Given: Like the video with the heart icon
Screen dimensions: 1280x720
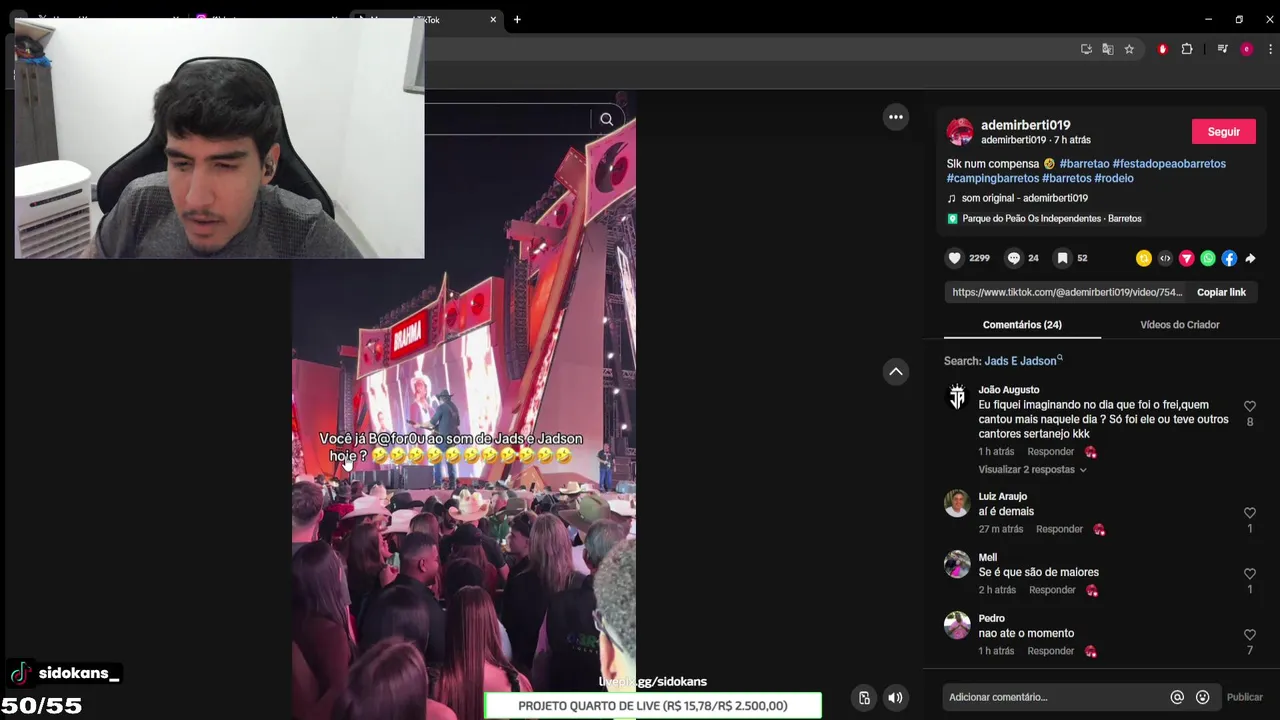Looking at the screenshot, I should click(x=955, y=258).
